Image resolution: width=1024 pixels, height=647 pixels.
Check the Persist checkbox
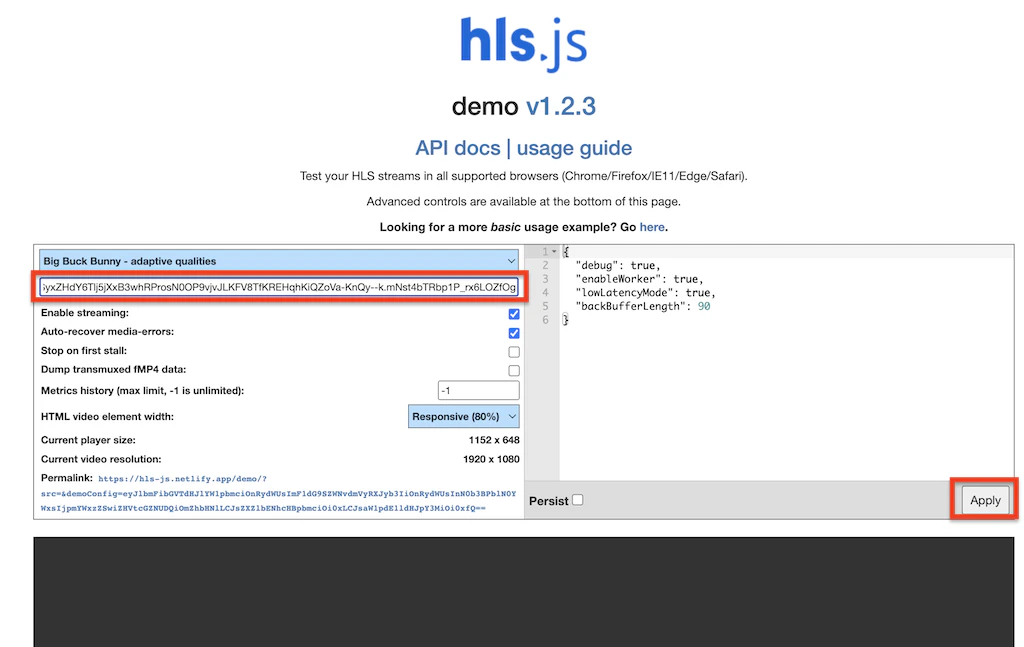point(577,500)
